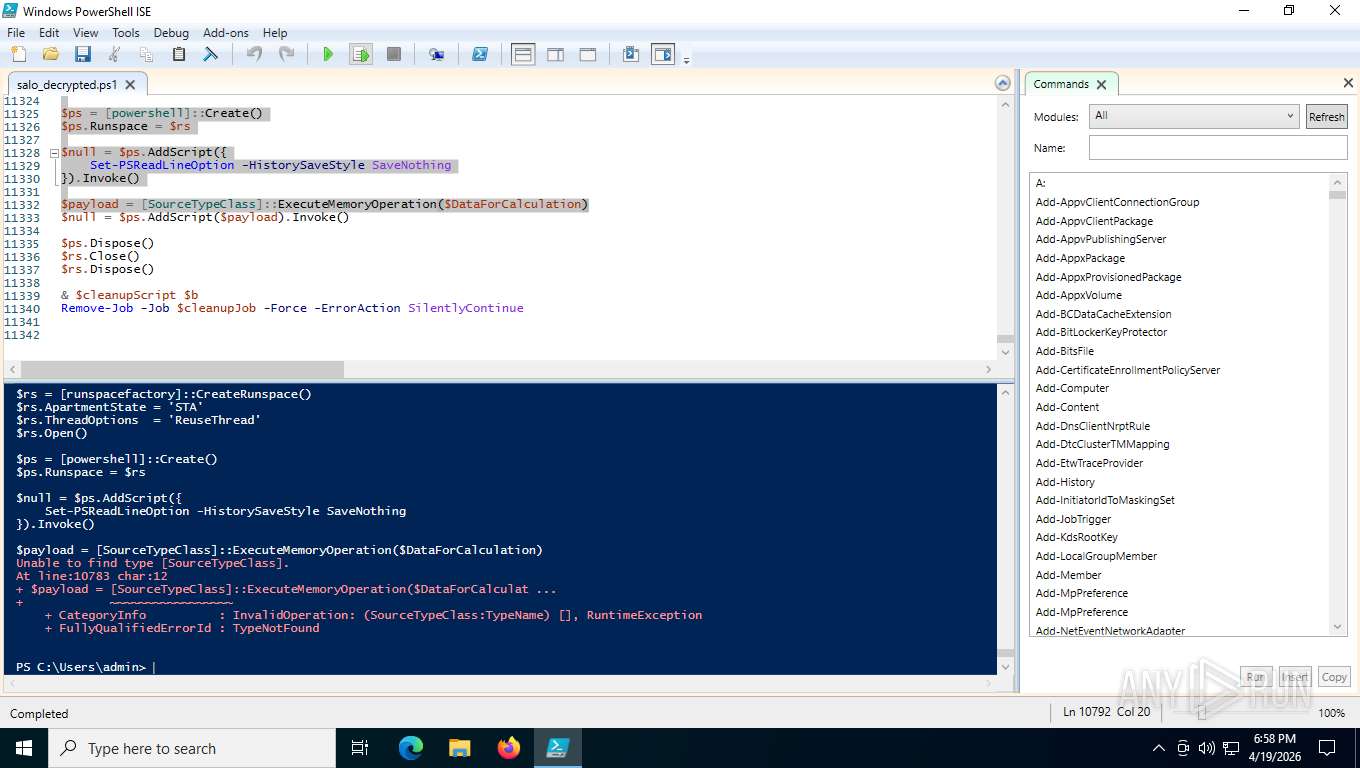Click the script editor horizontal scrollbar thumb

tap(180, 370)
